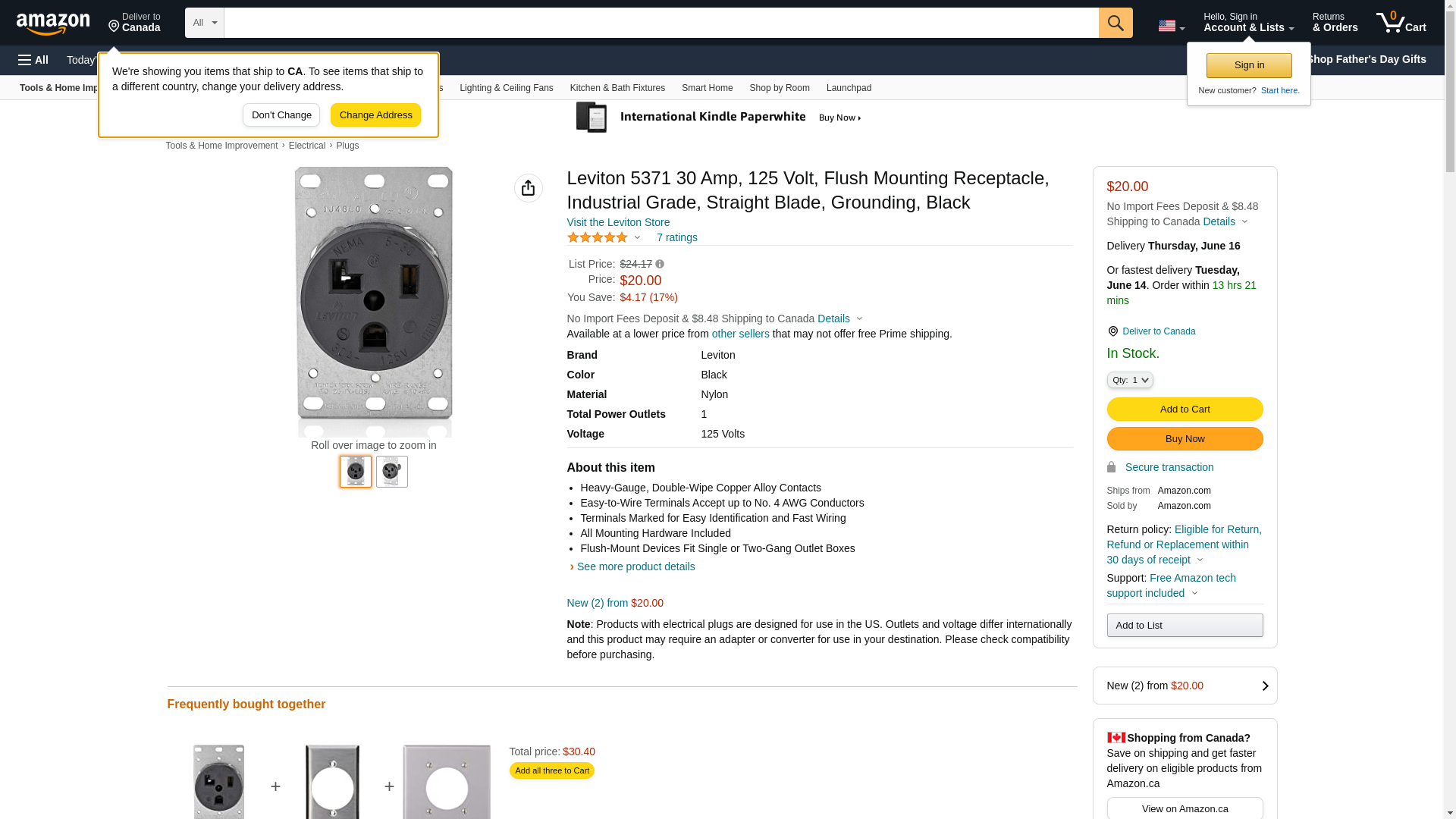Open the All hamburger menu
The image size is (1456, 819).
(x=33, y=60)
